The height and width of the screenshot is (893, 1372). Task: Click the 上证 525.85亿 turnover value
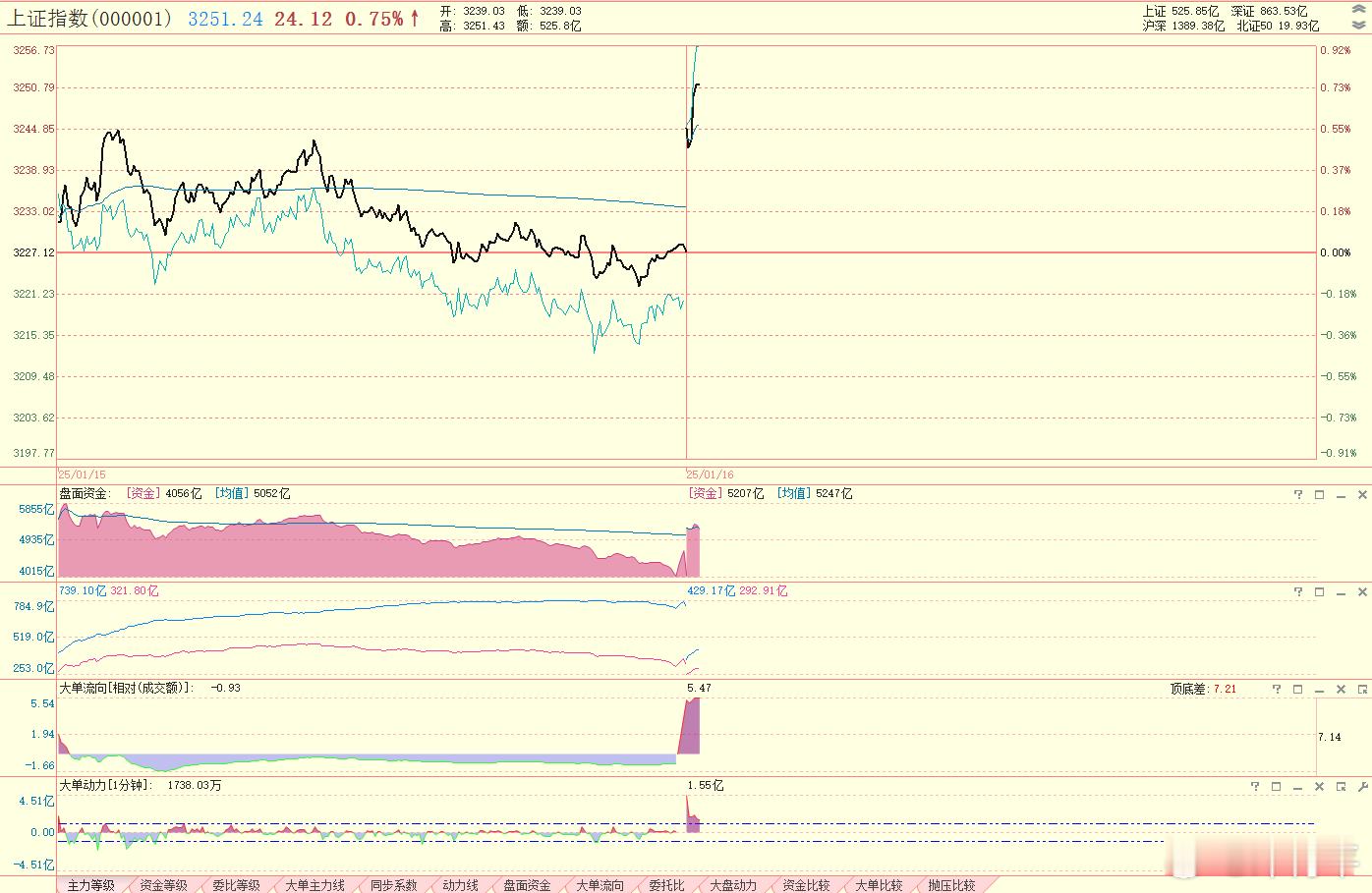point(1180,11)
